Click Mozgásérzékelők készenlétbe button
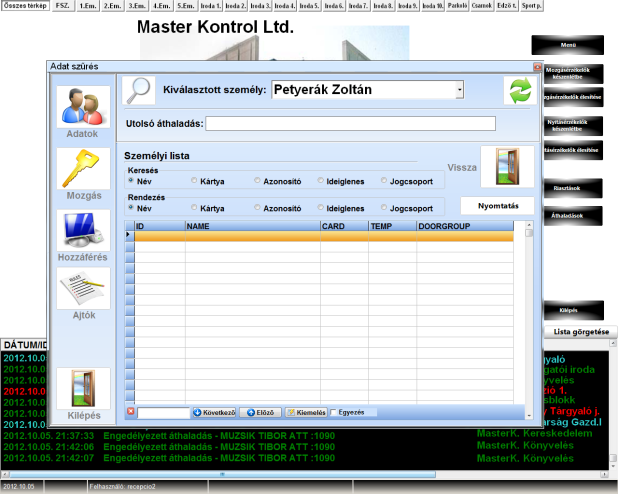Screen dimensions: 618x494 point(573,73)
